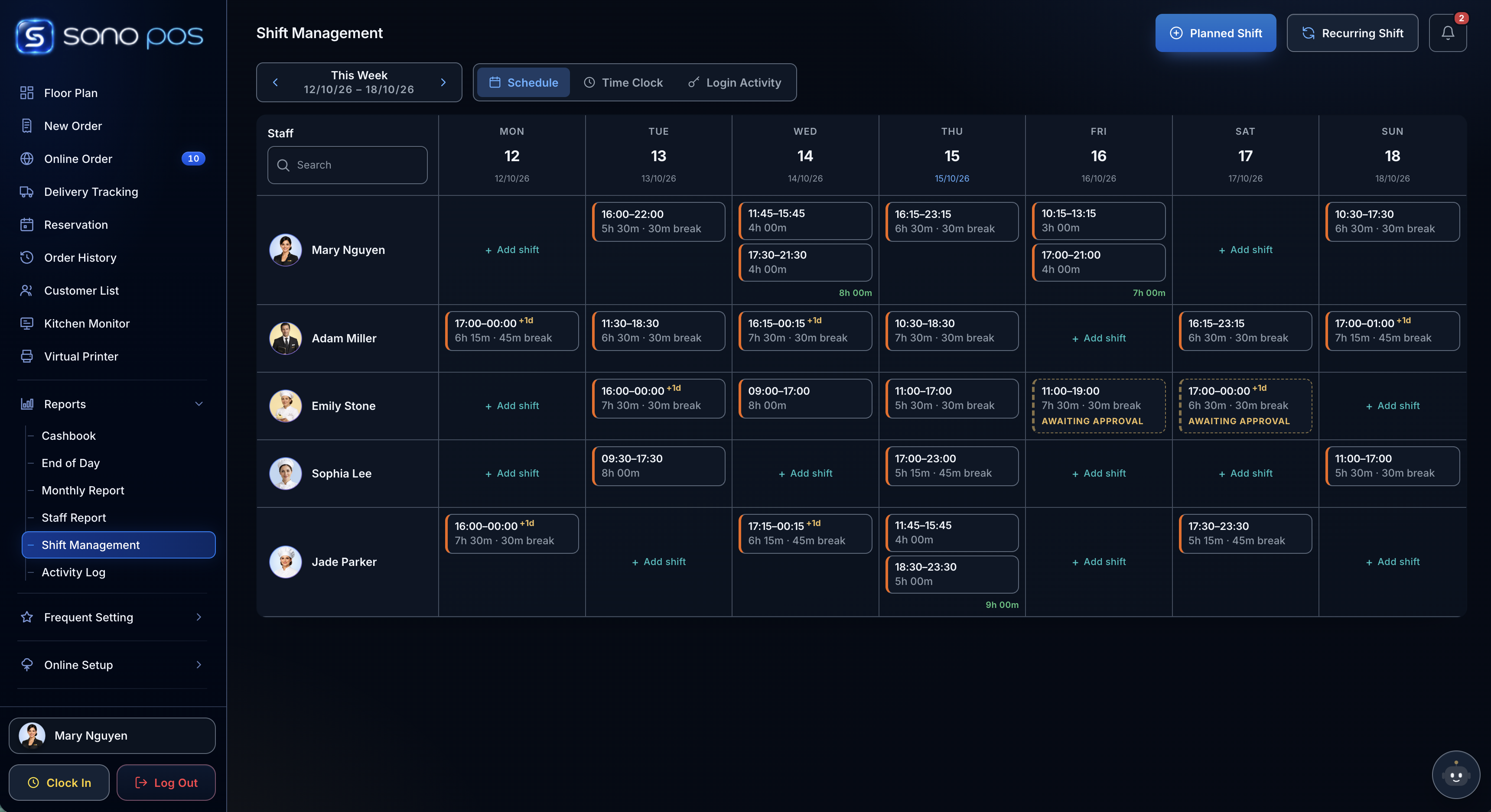1491x812 pixels.
Task: Switch to the Time Clock tab
Action: tap(623, 82)
